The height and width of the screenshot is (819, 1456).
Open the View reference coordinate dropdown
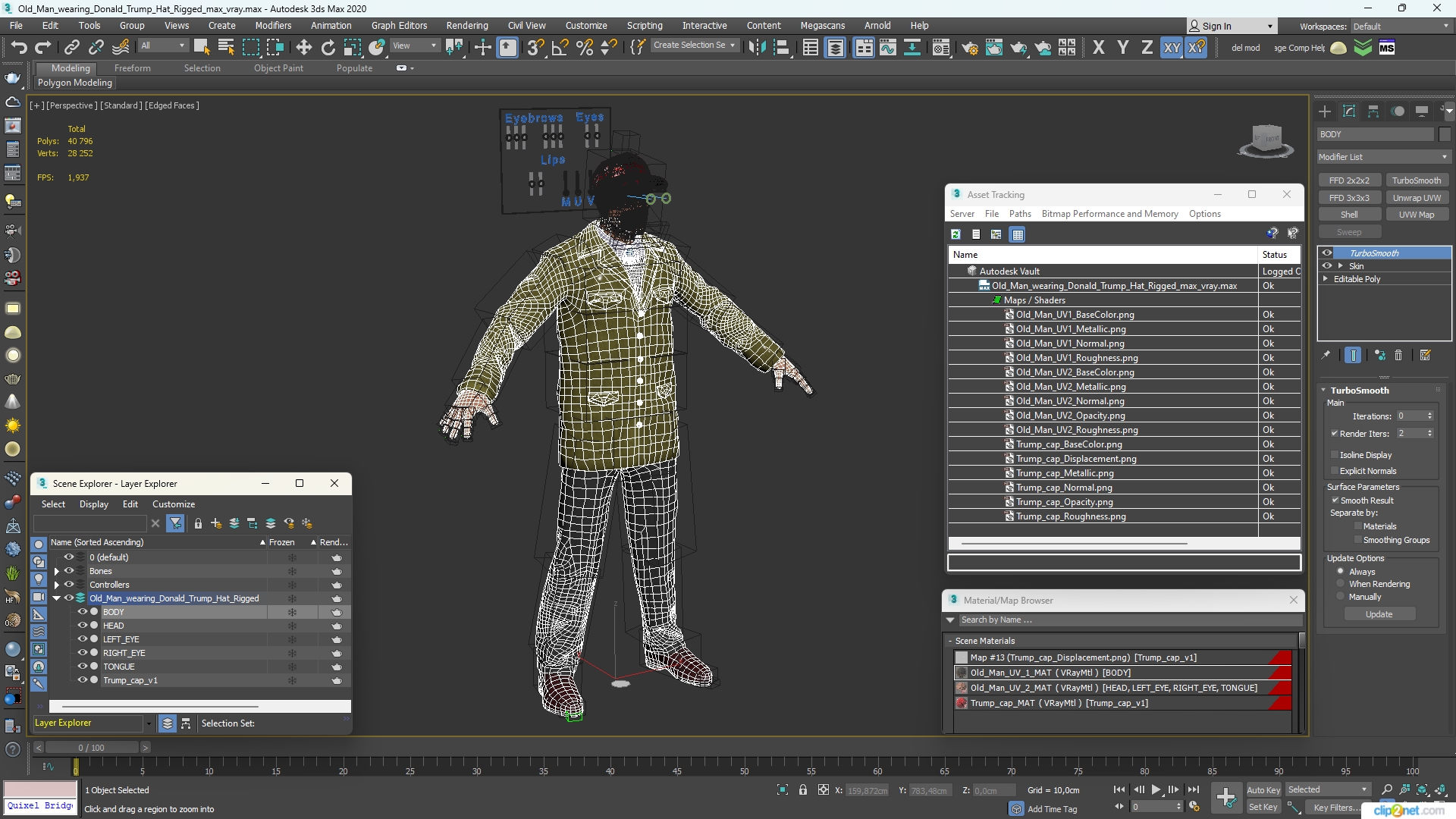pyautogui.click(x=415, y=45)
